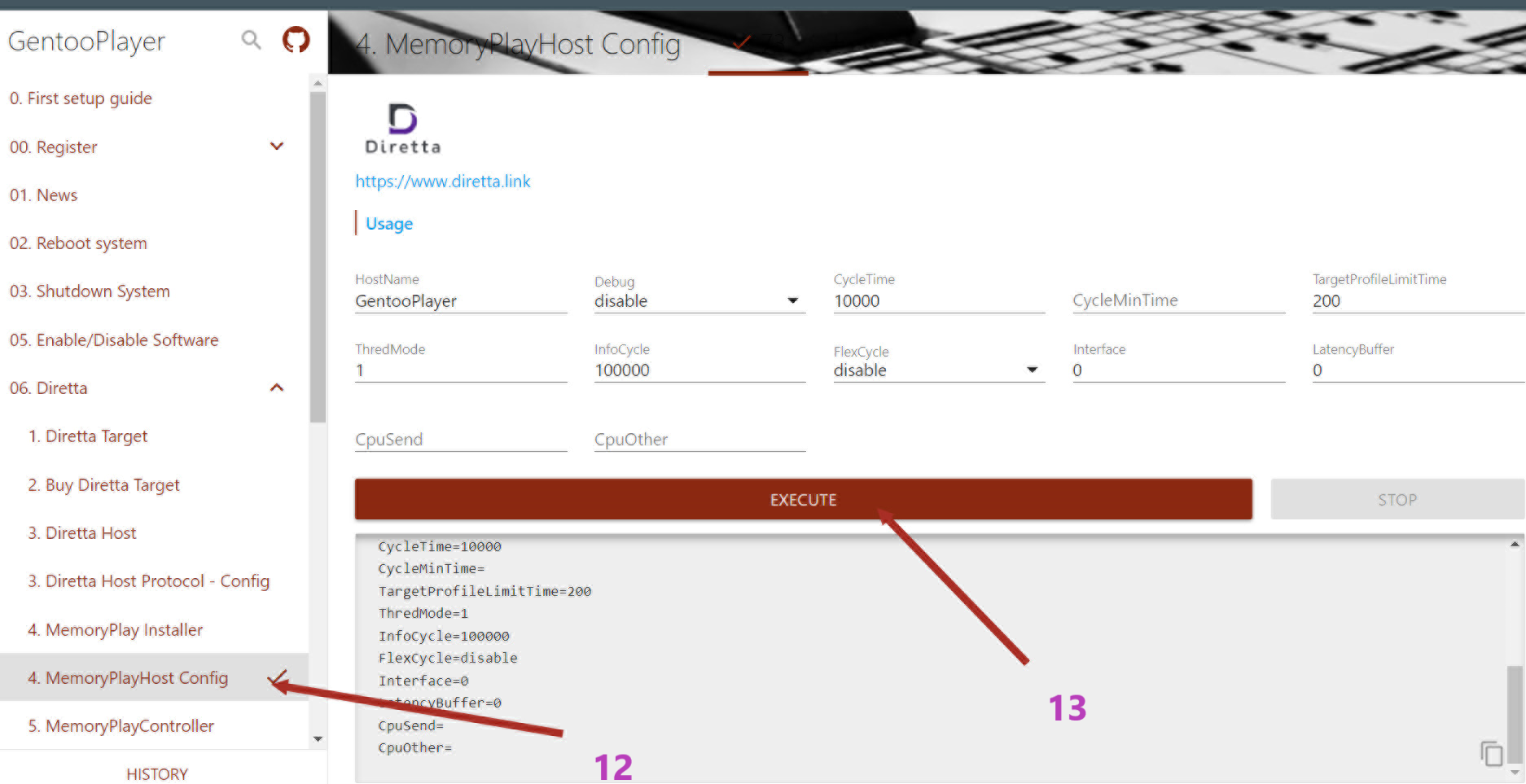Copy output with the clipboard icon
Screen dimensions: 1526x784
[x=1491, y=754]
